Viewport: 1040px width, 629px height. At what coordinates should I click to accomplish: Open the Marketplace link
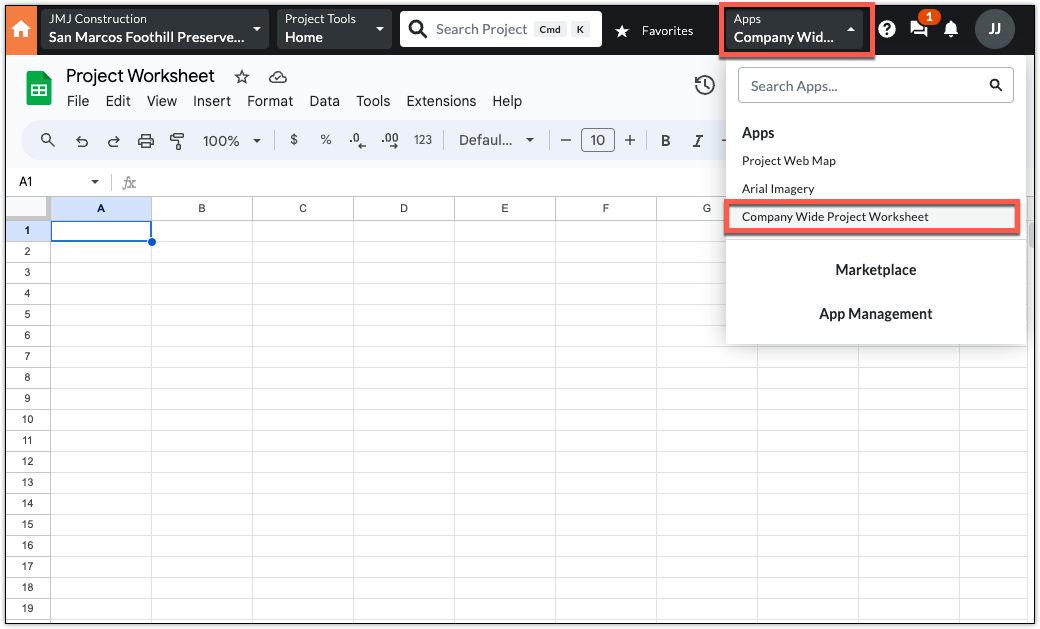click(x=876, y=269)
